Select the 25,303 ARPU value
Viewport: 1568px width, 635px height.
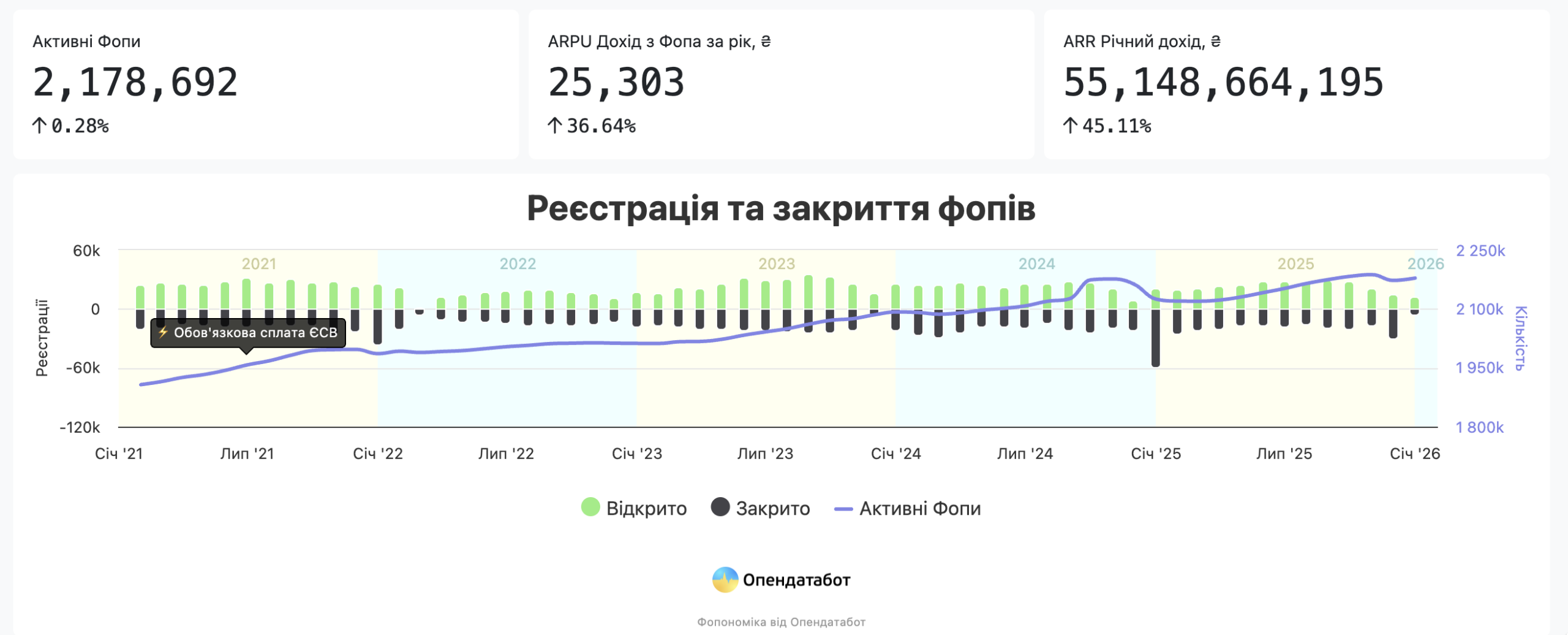click(616, 83)
